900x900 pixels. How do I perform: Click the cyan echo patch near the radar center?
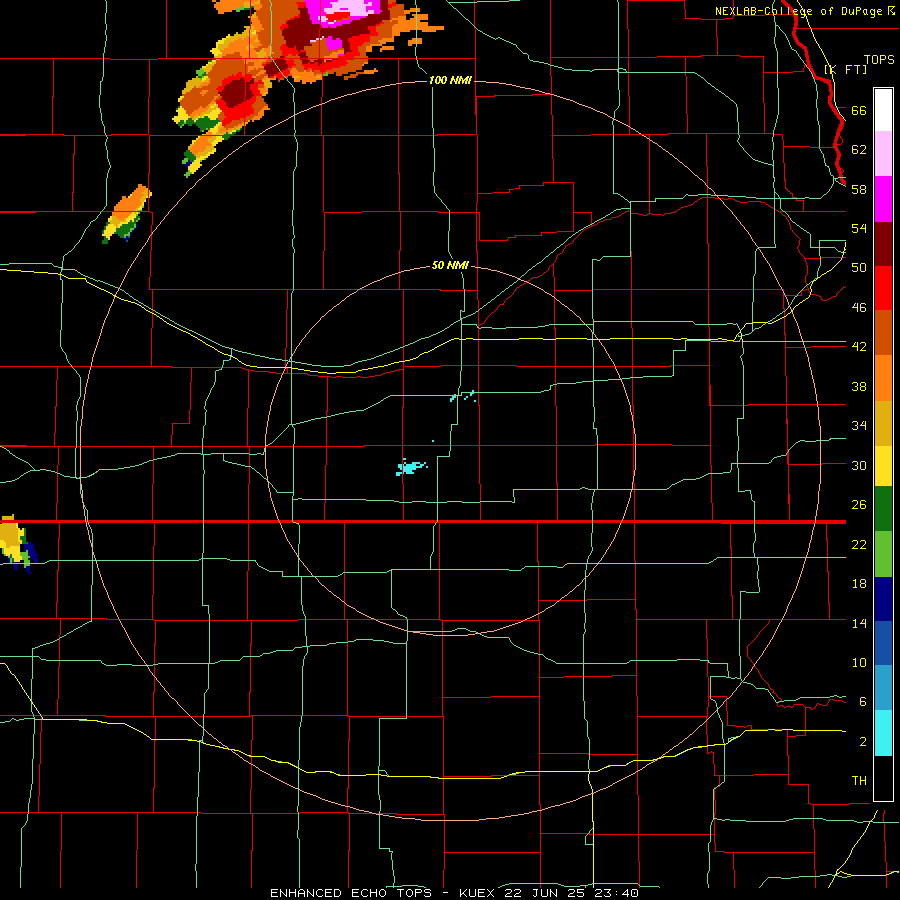pos(411,467)
